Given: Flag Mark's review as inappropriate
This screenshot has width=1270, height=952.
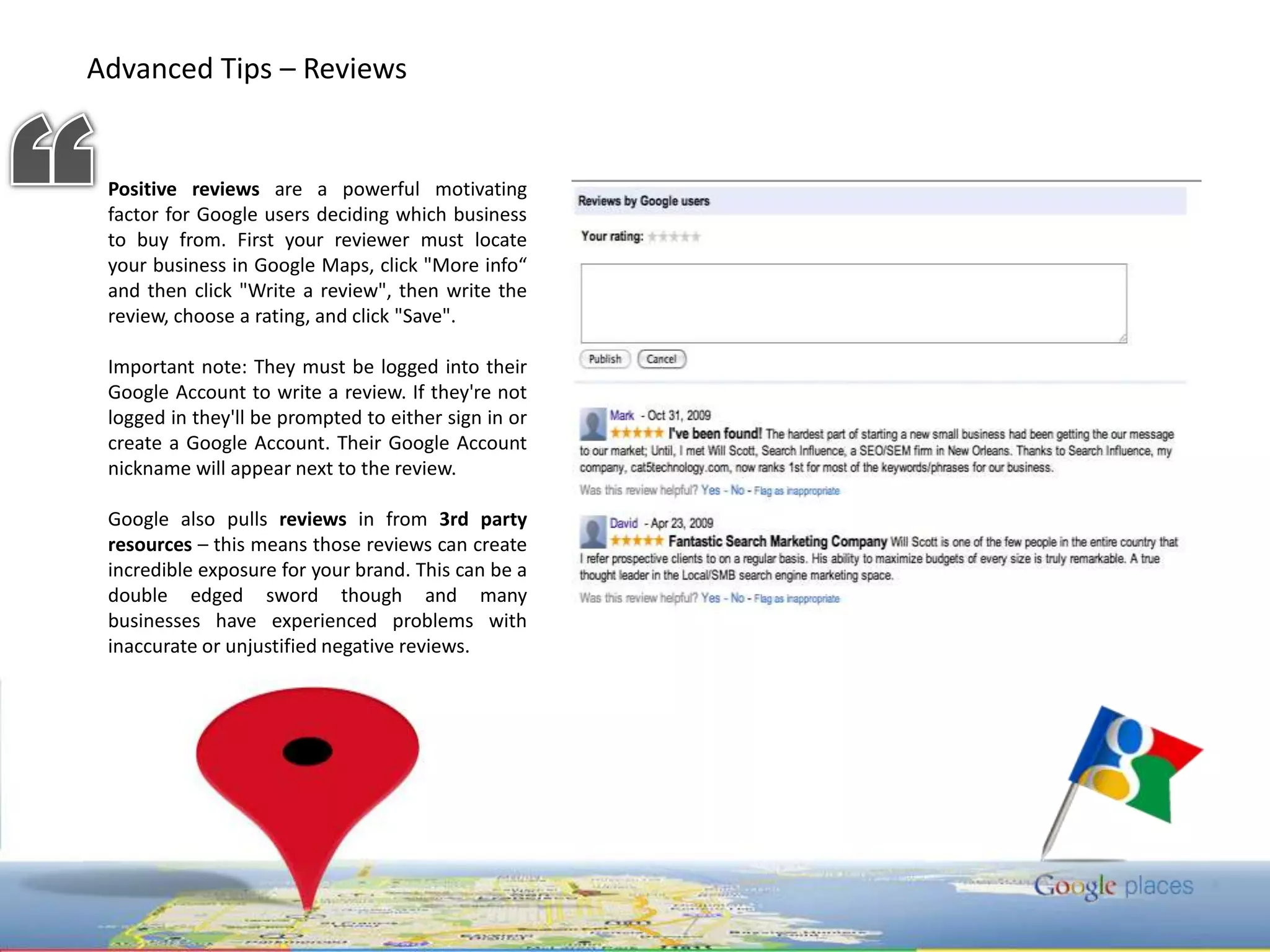Looking at the screenshot, I should (797, 491).
